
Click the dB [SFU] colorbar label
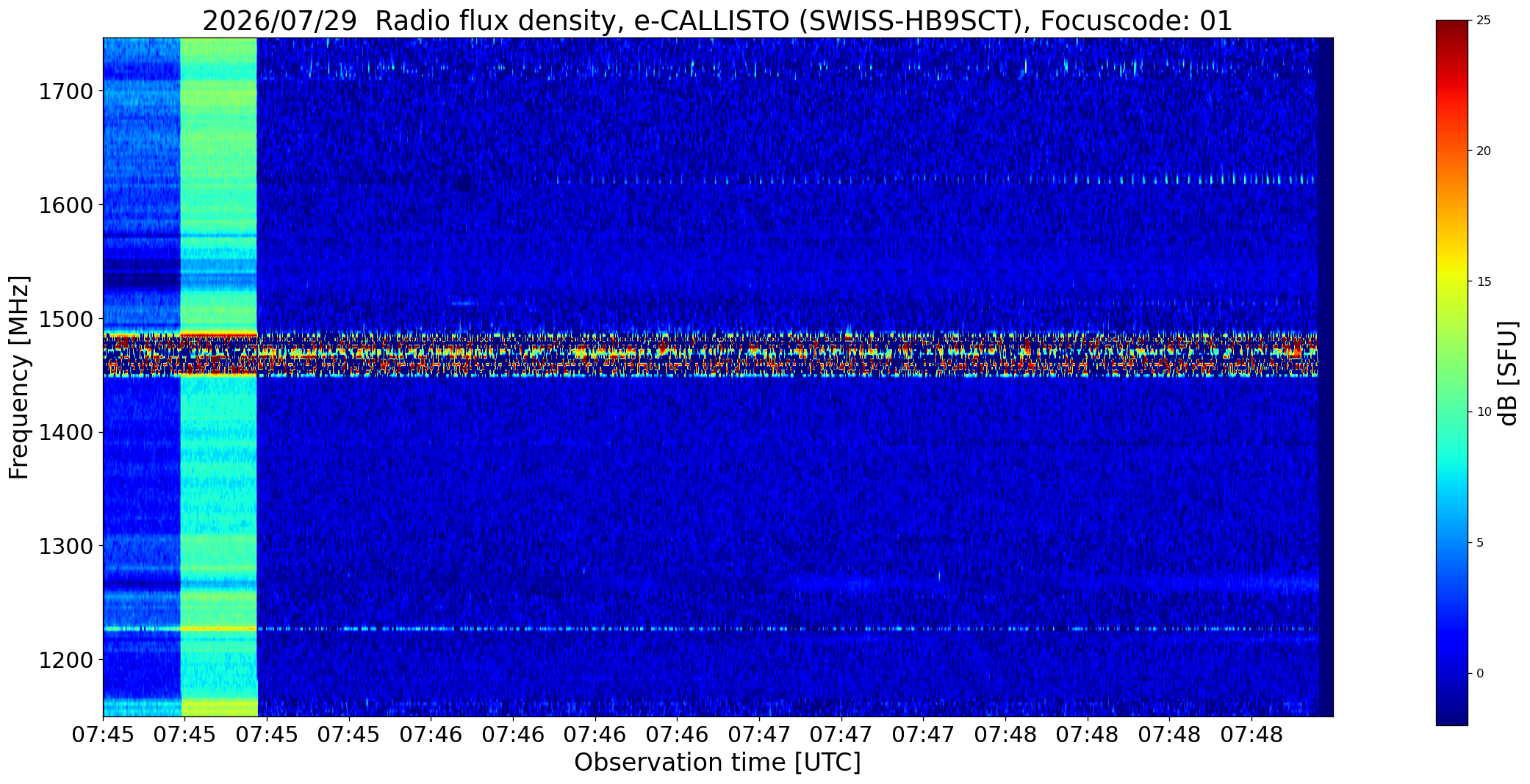click(x=1509, y=373)
